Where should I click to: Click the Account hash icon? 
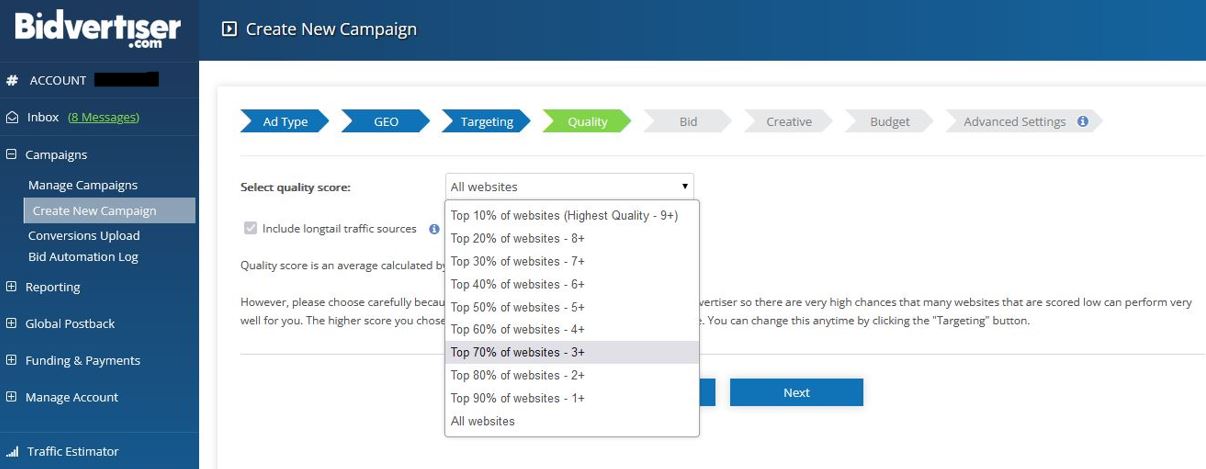12,80
